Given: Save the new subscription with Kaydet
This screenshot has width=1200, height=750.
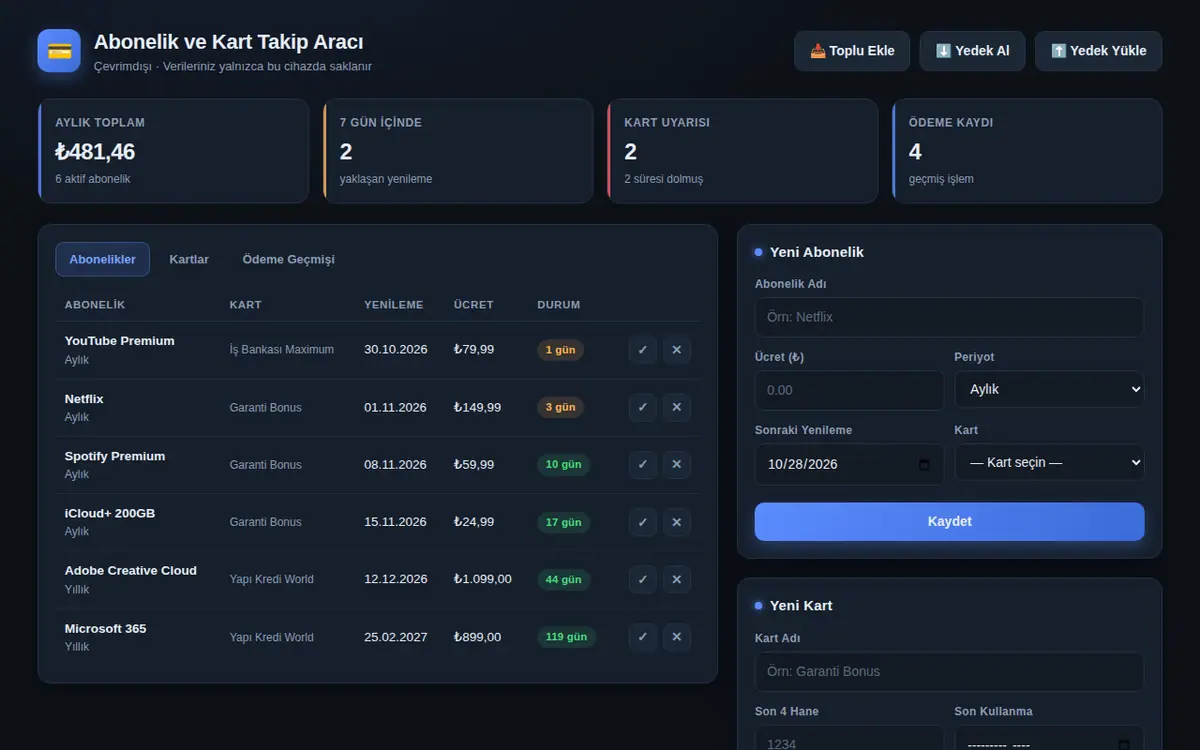Looking at the screenshot, I should coord(949,522).
